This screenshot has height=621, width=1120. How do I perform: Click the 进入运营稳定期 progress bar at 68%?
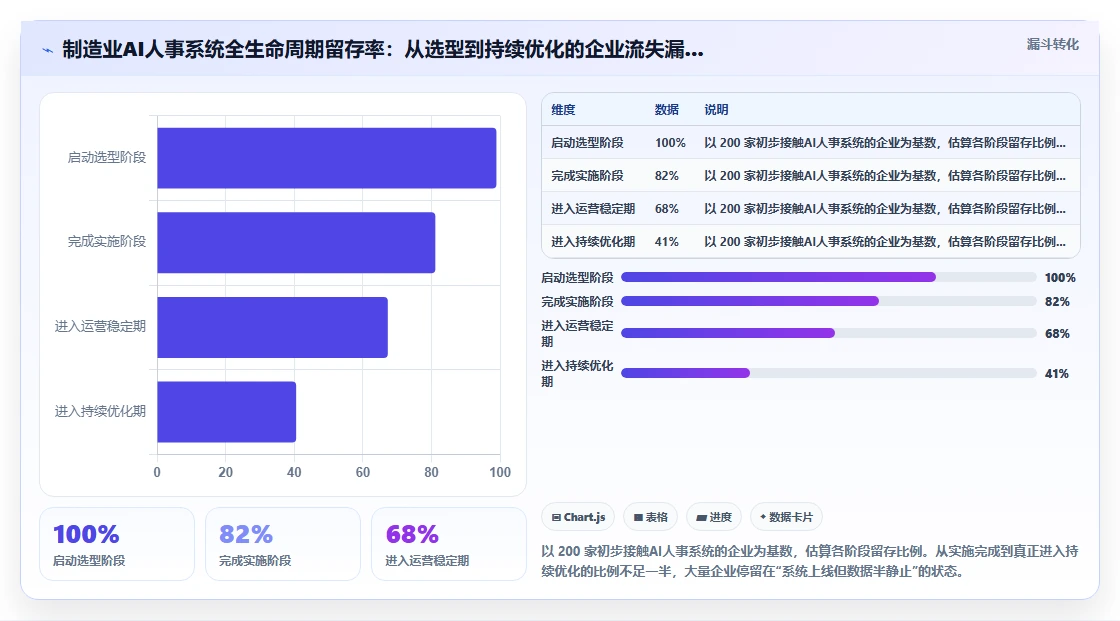click(x=829, y=333)
